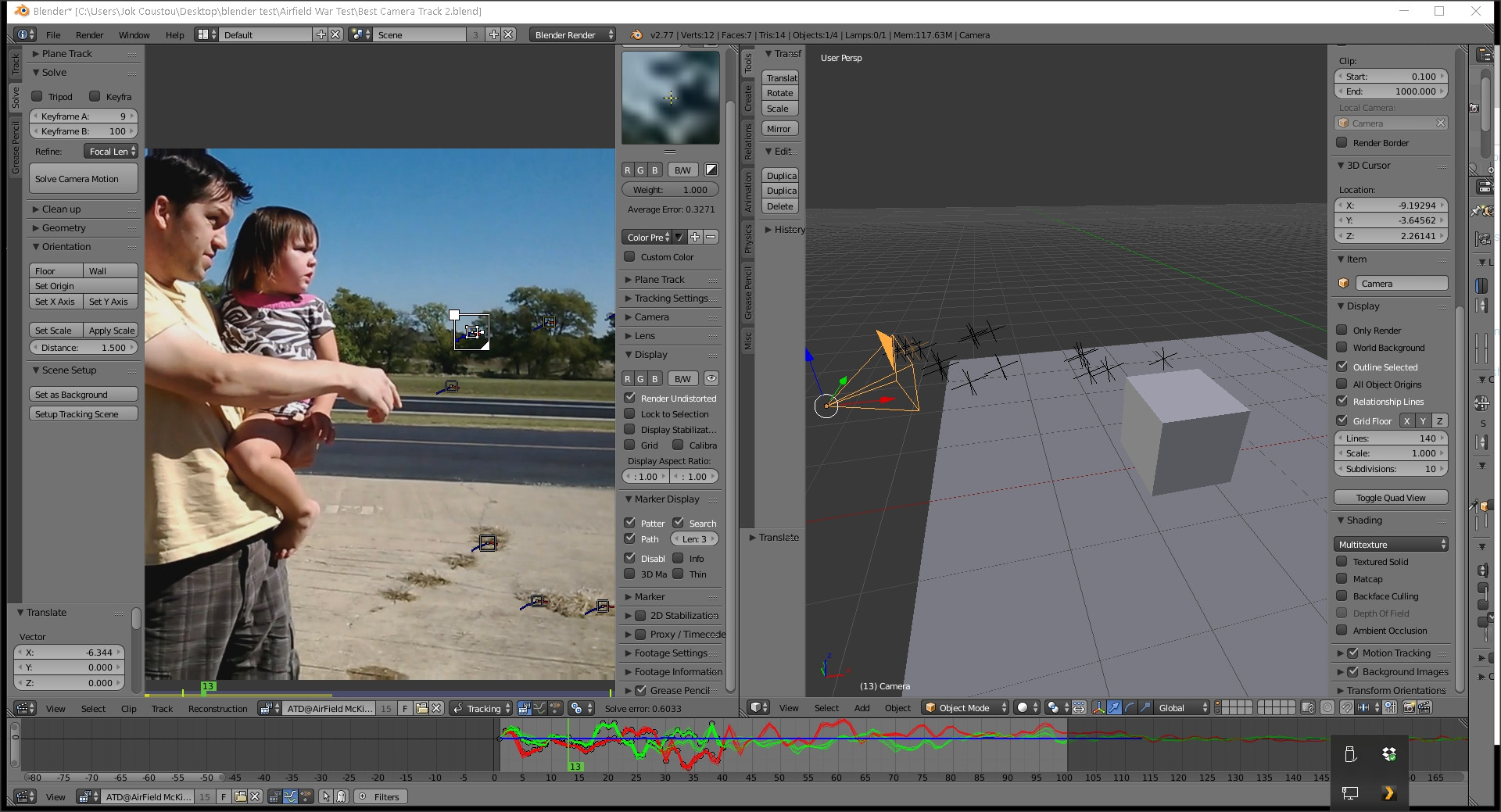Toggle snap magnet icon in 3D header
Viewport: 1501px width, 812px height.
pos(1346,707)
